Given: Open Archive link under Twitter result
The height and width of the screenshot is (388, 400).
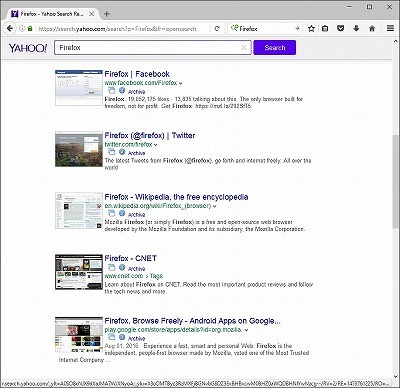Looking at the screenshot, I should [137, 153].
